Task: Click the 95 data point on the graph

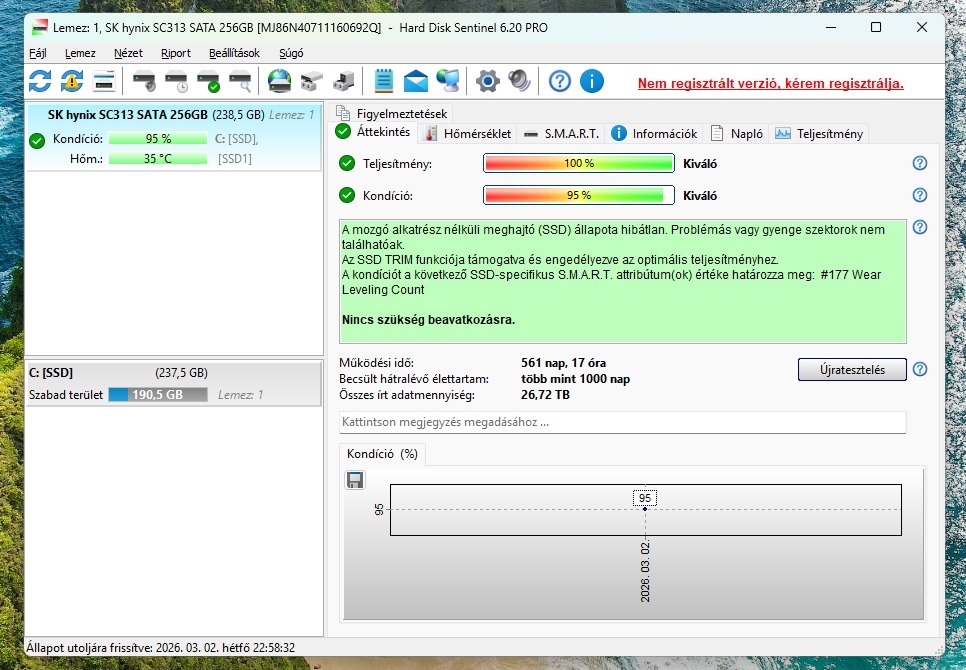Action: 645,509
